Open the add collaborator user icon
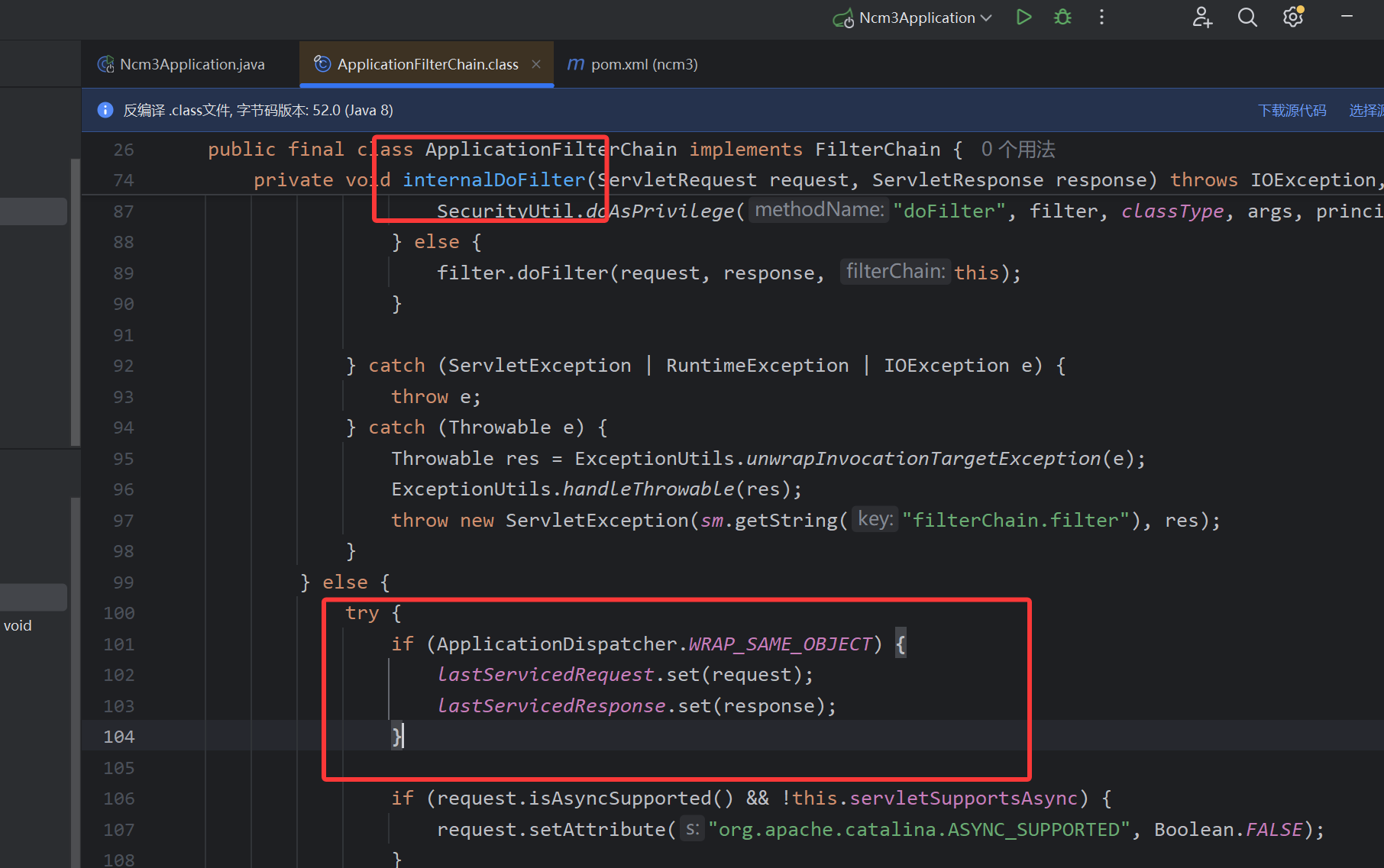 (1202, 18)
